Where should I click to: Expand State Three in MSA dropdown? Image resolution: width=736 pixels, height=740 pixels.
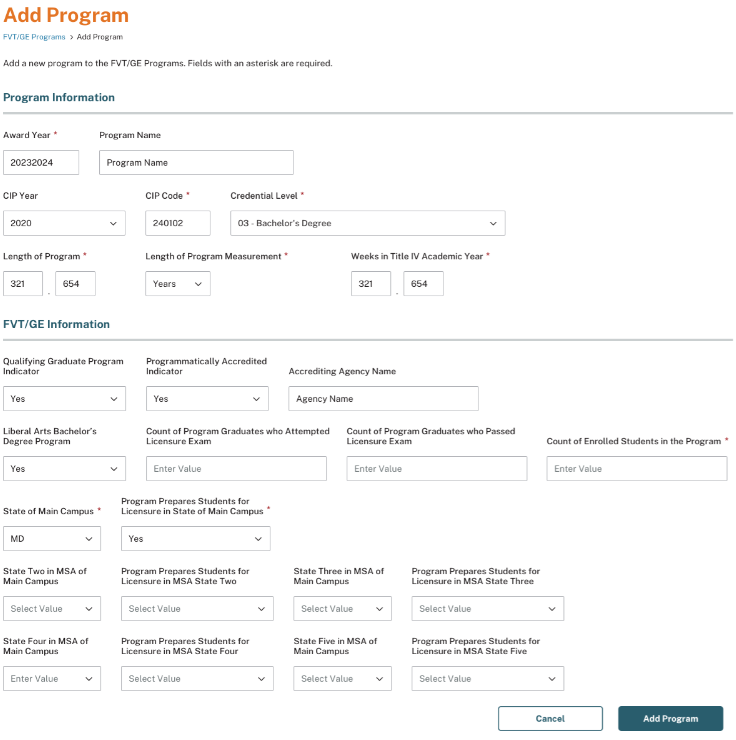[x=342, y=608]
